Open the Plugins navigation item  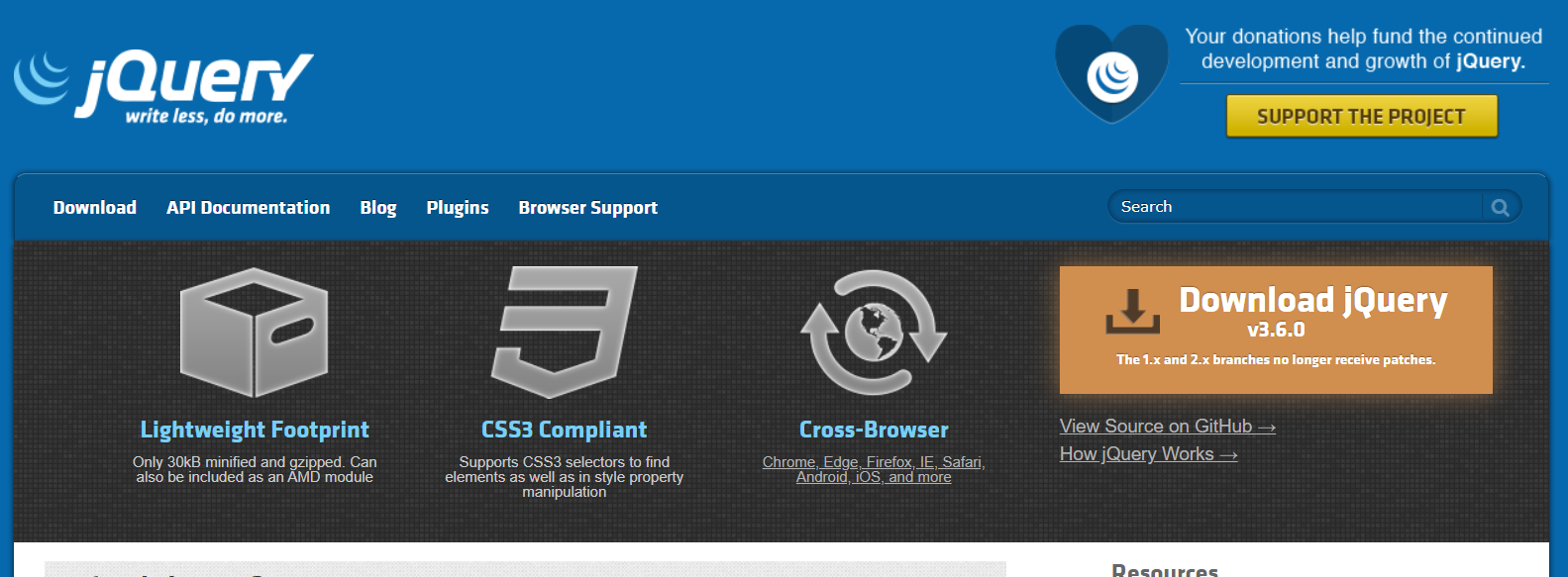tap(458, 208)
